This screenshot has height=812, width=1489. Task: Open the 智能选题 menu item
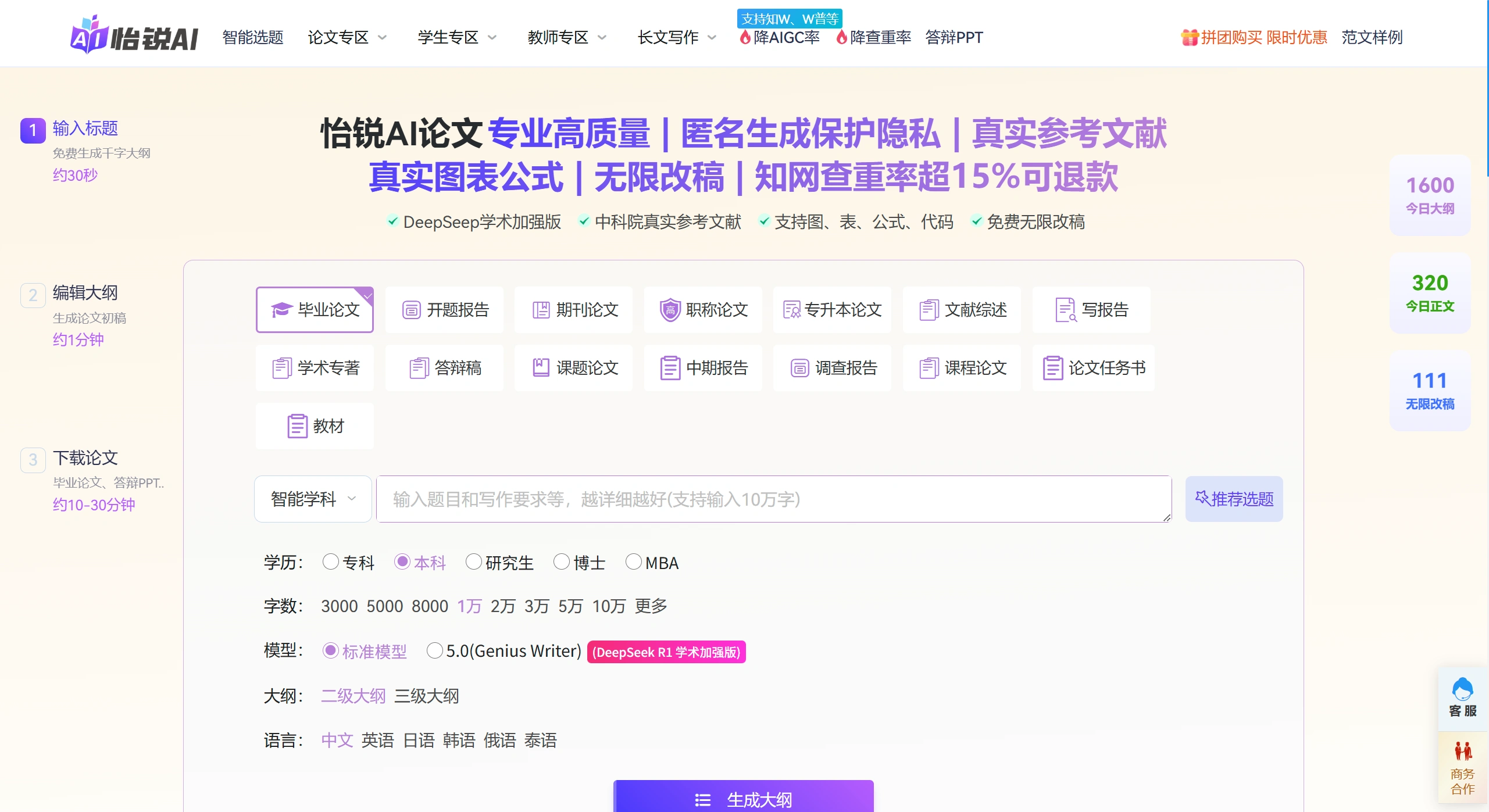click(252, 37)
